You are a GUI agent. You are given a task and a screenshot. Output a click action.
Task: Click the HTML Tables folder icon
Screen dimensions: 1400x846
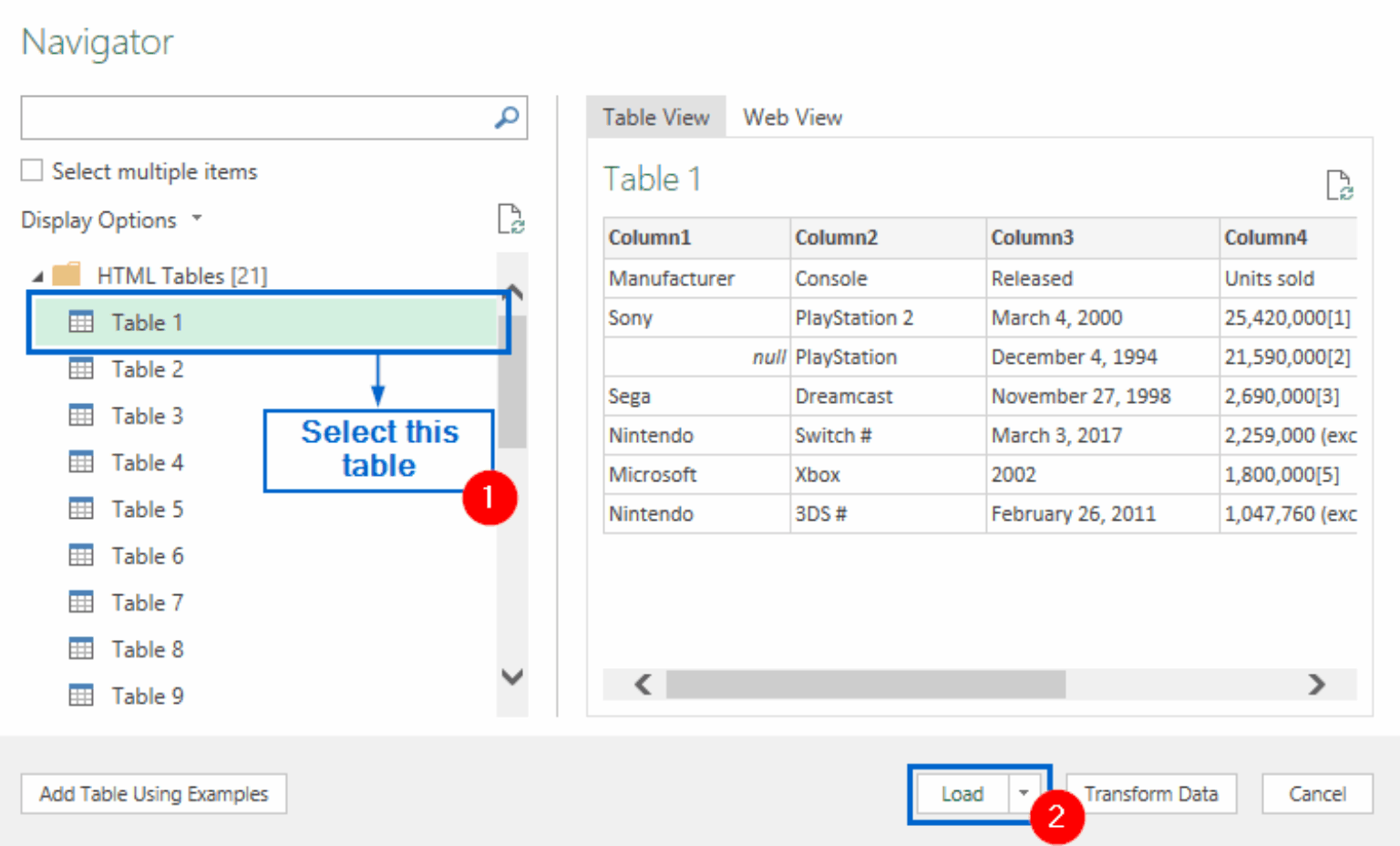point(68,274)
